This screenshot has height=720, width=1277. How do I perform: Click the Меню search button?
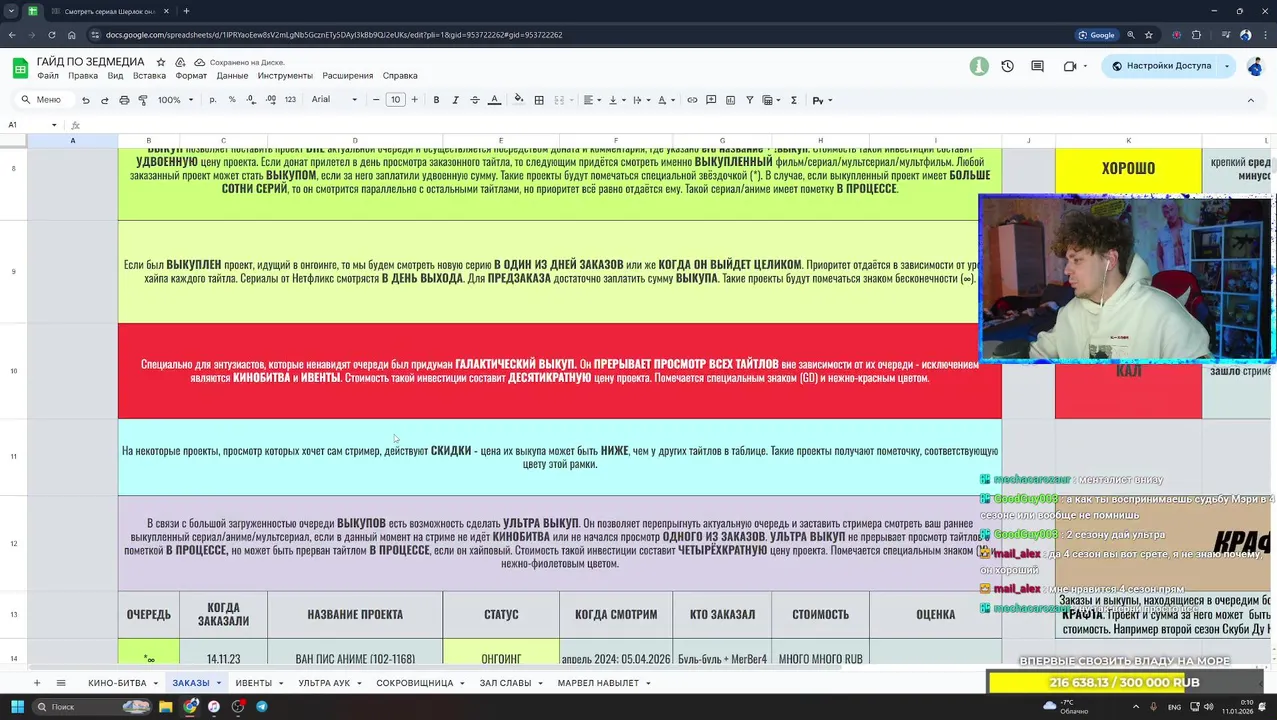click(41, 100)
